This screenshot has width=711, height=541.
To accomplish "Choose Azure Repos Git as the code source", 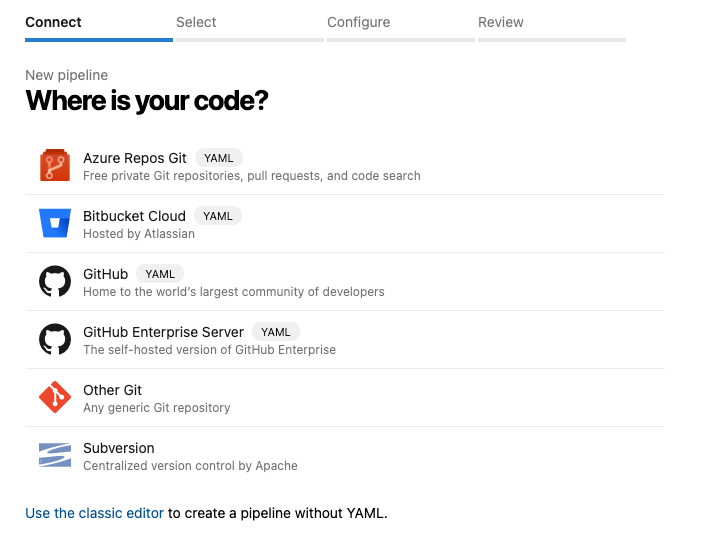I will pos(135,158).
